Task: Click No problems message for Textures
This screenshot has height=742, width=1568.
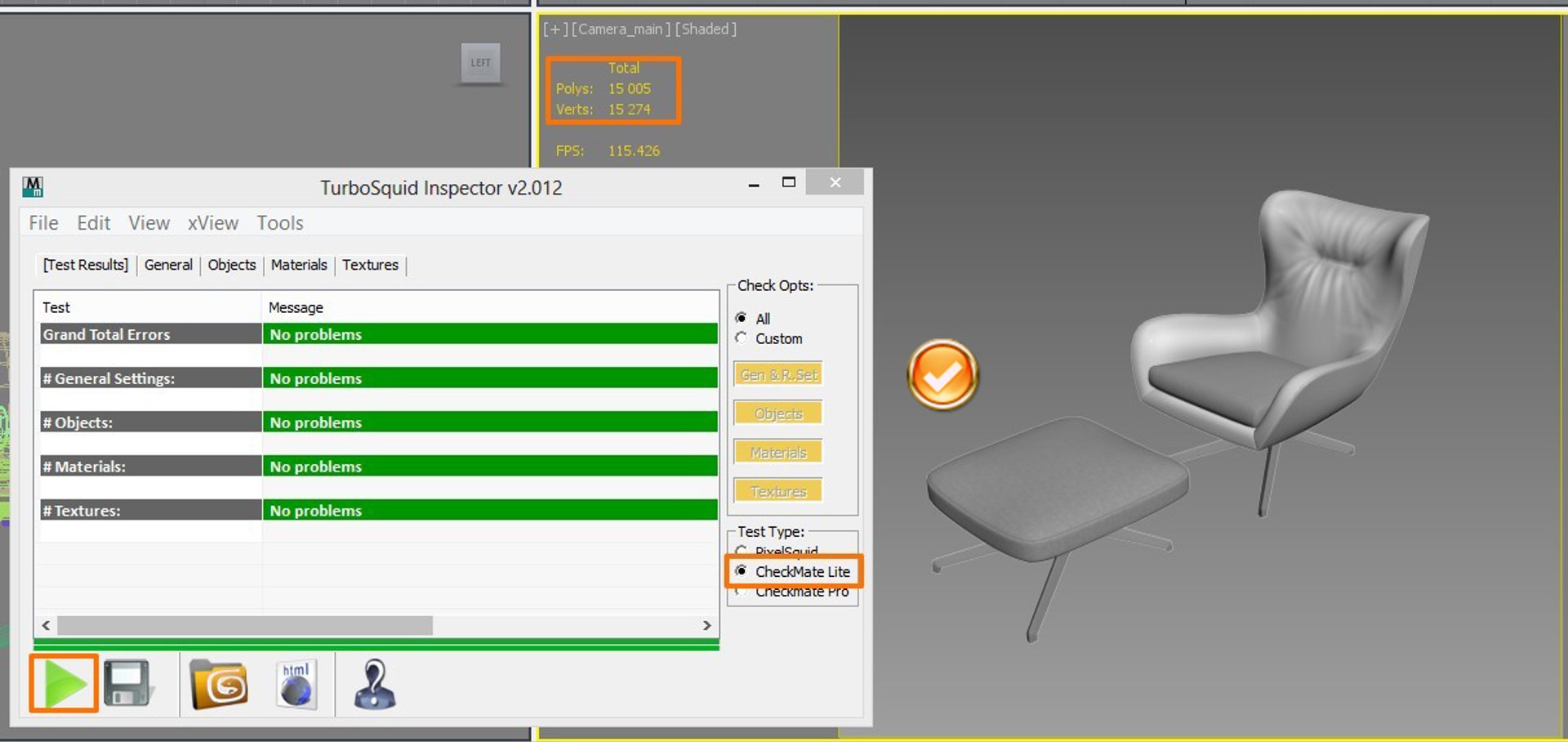Action: (x=490, y=511)
